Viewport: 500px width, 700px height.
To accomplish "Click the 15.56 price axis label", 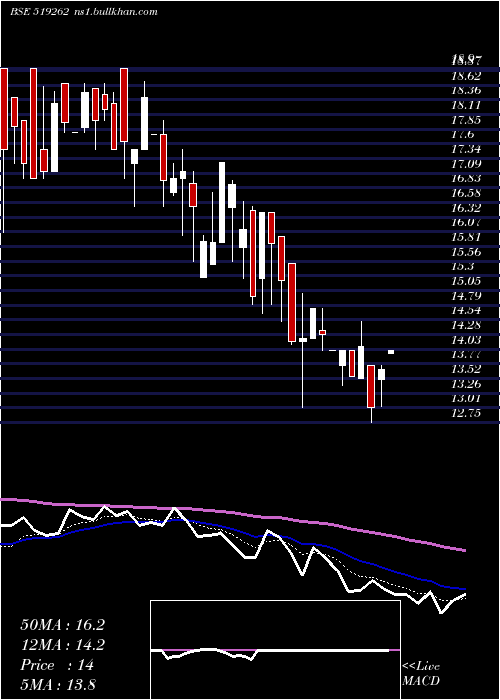I will coord(466,252).
